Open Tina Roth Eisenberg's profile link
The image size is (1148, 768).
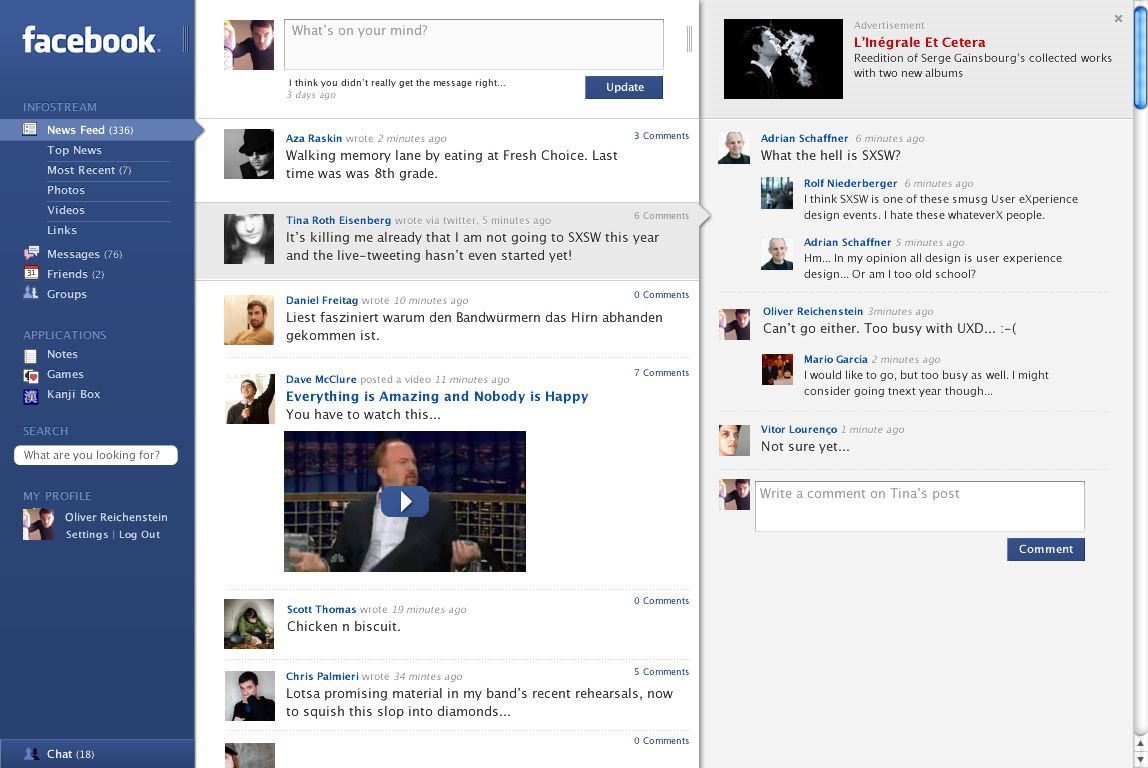(x=338, y=220)
